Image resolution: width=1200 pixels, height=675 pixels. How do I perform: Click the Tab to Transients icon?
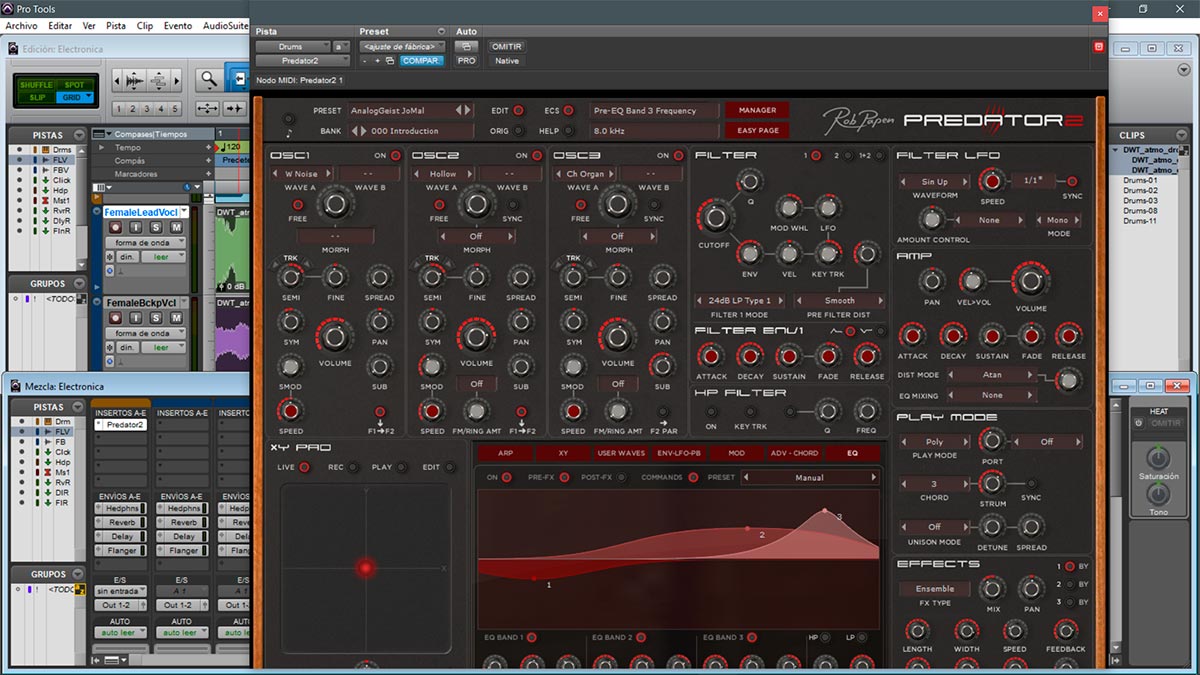coord(235,108)
